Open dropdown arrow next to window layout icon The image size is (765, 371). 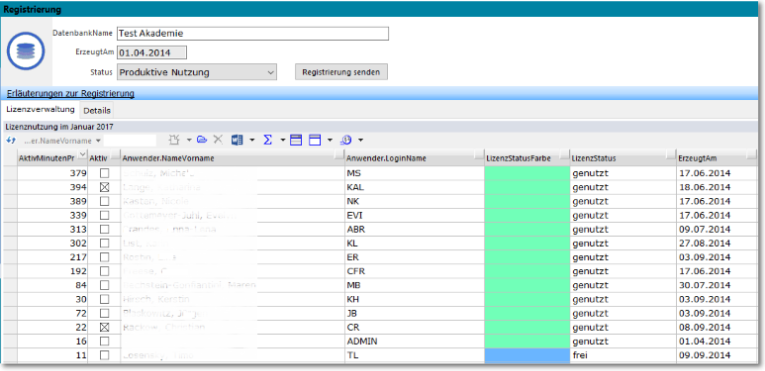click(x=330, y=141)
